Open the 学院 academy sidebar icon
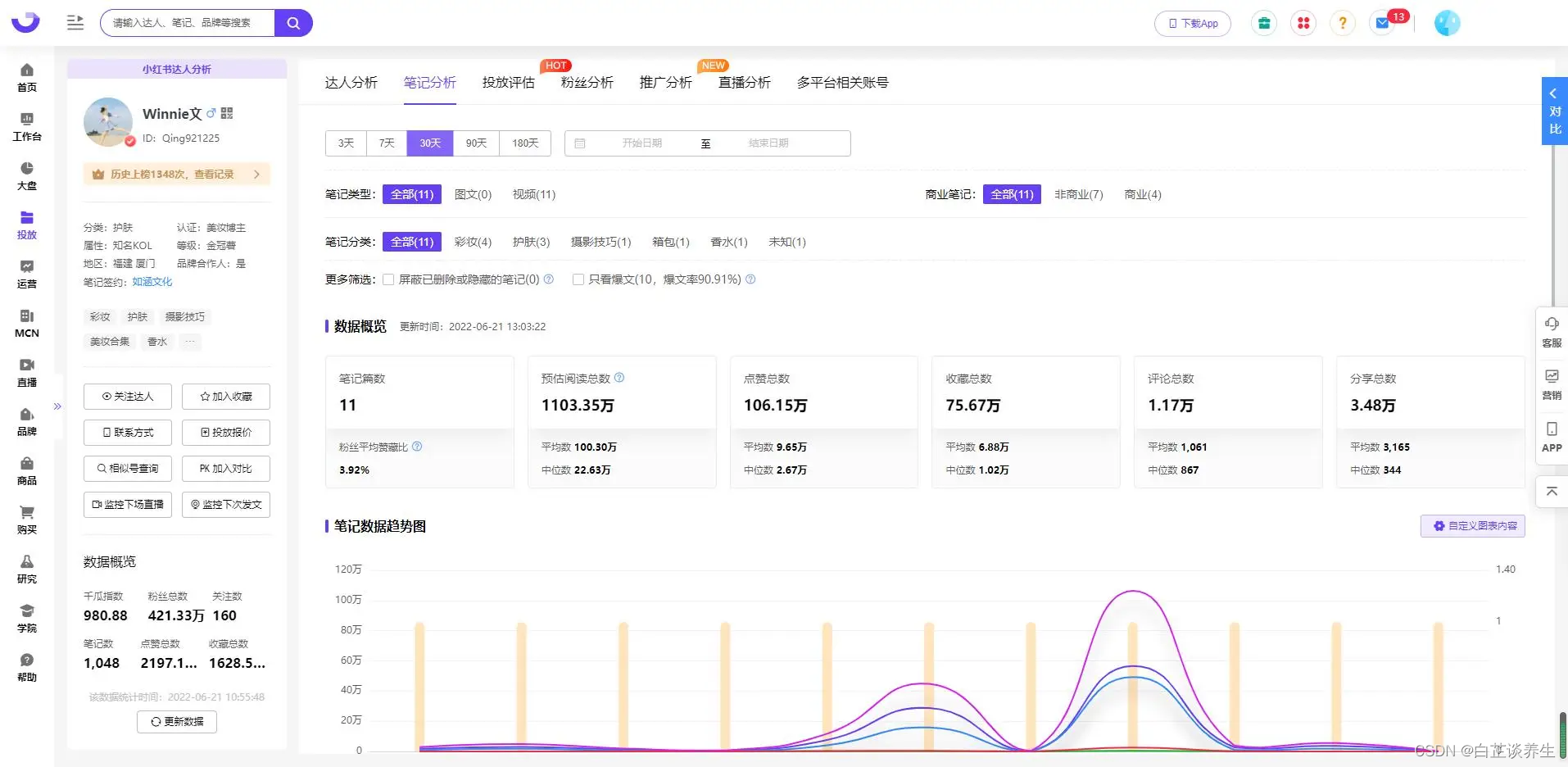 [27, 618]
